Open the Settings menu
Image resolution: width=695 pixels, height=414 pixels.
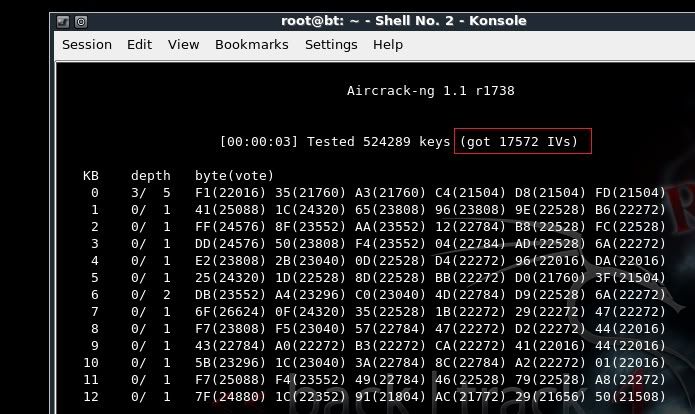pyautogui.click(x=331, y=45)
